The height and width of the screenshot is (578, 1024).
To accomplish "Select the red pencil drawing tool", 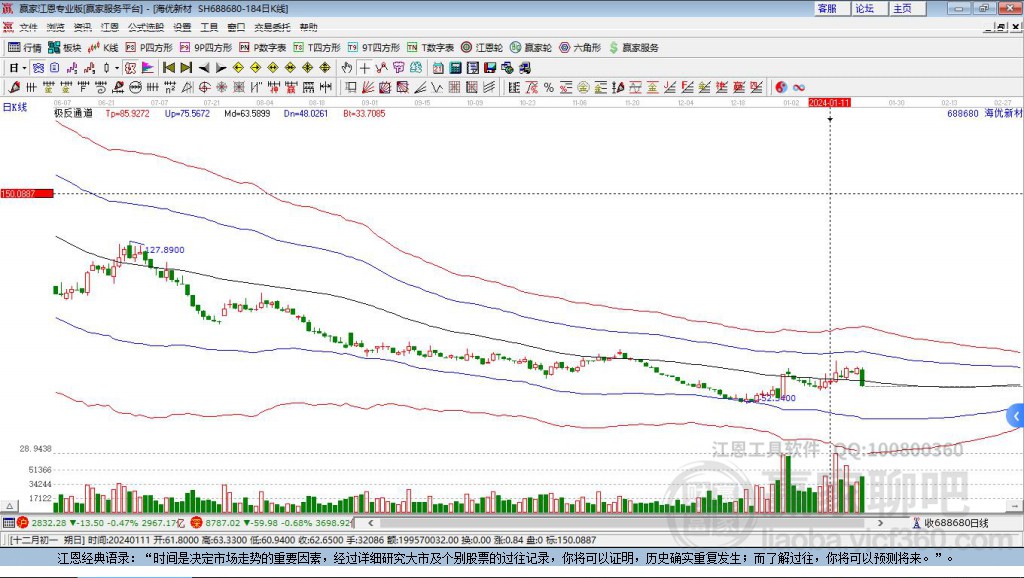I will 14,88.
